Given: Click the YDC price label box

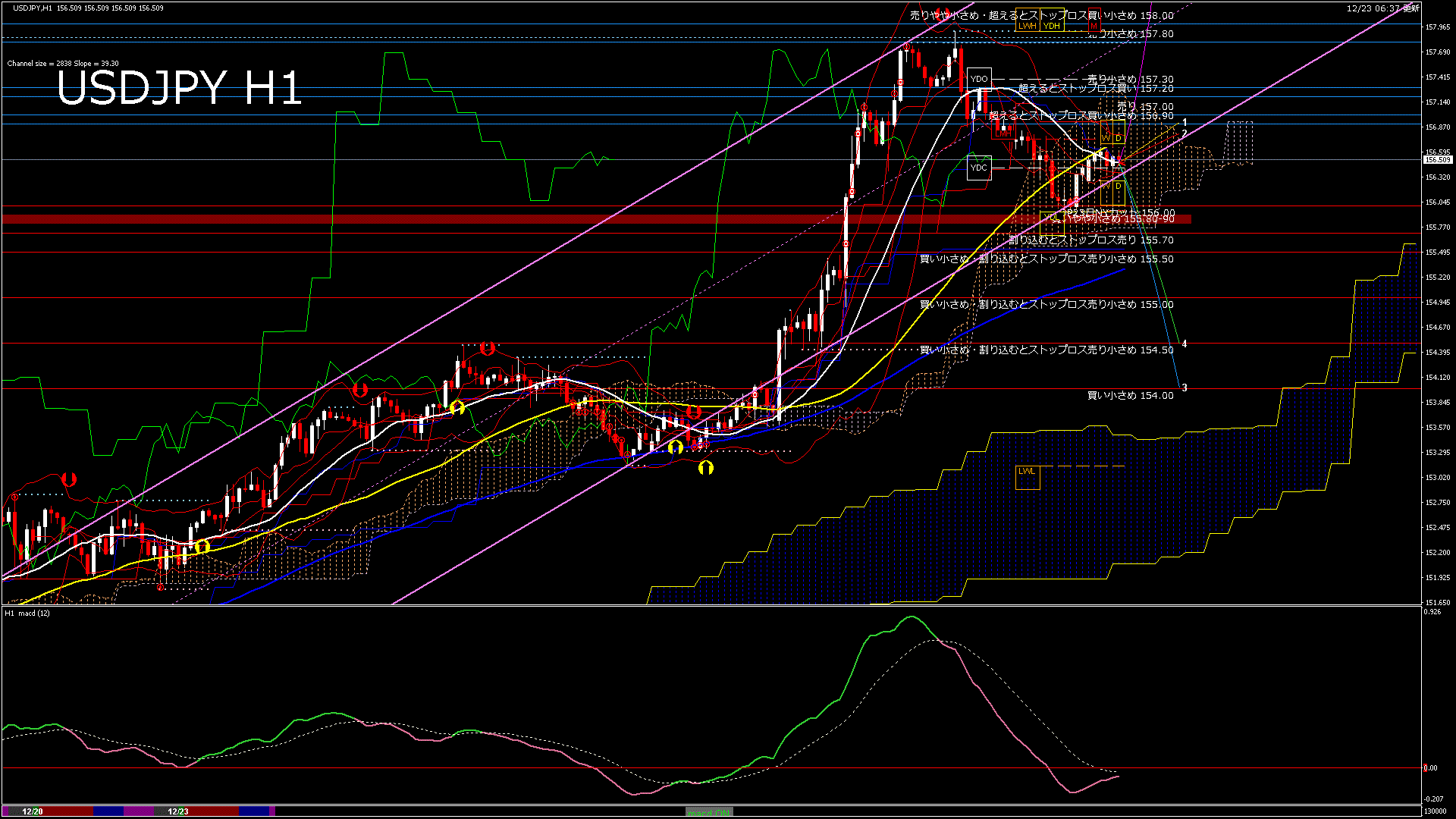Looking at the screenshot, I should pyautogui.click(x=979, y=168).
